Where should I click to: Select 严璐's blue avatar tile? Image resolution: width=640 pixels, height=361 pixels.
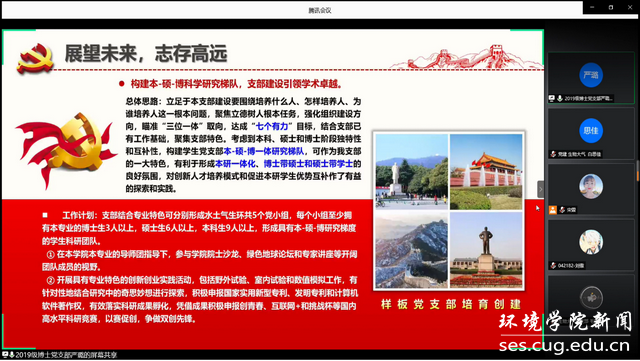click(591, 75)
